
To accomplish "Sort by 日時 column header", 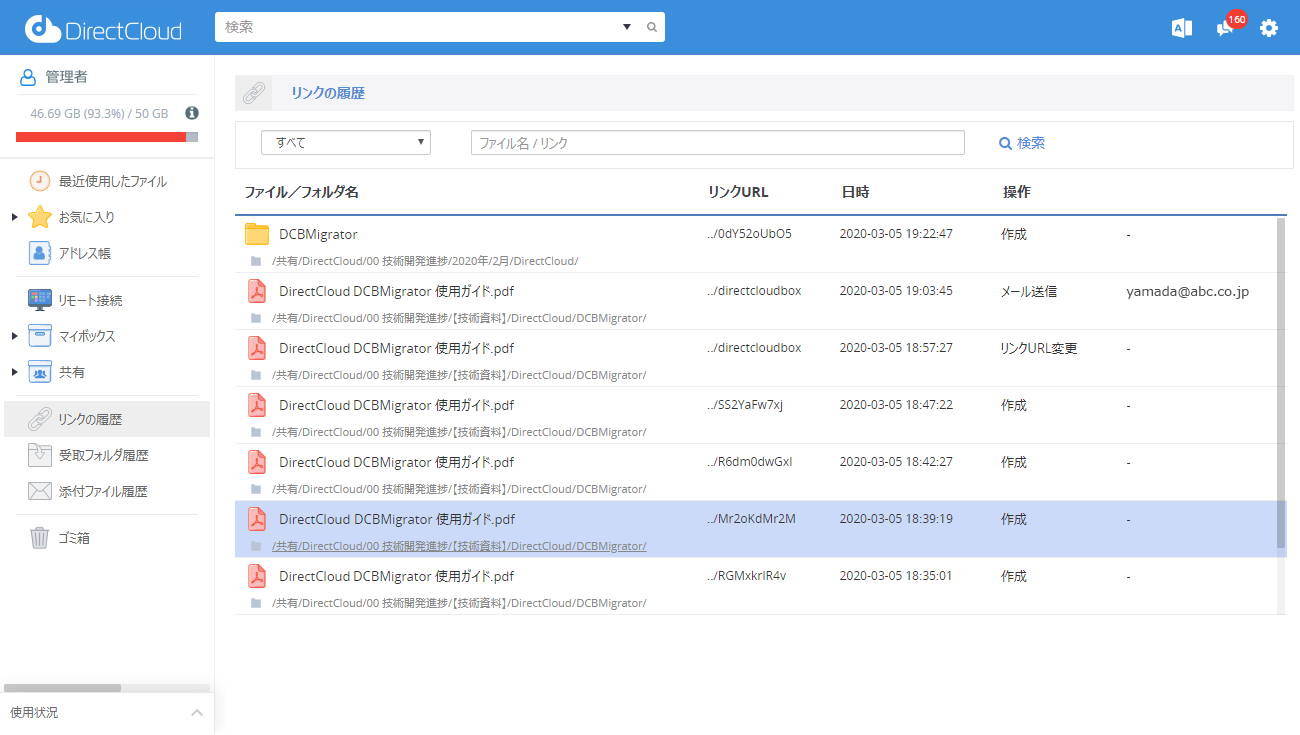I will (856, 192).
